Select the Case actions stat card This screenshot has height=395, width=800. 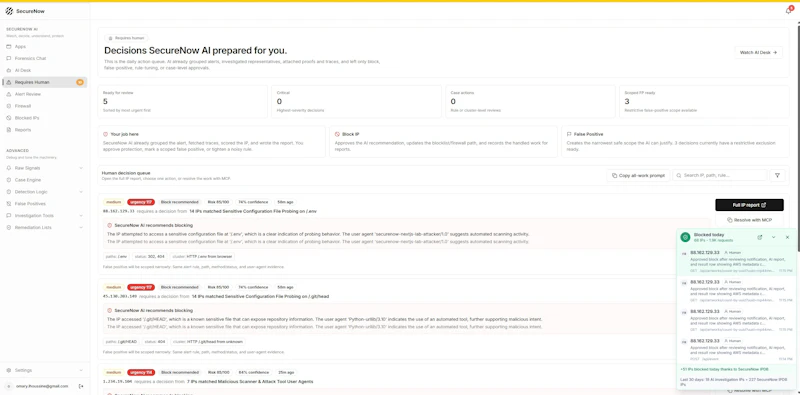[530, 102]
